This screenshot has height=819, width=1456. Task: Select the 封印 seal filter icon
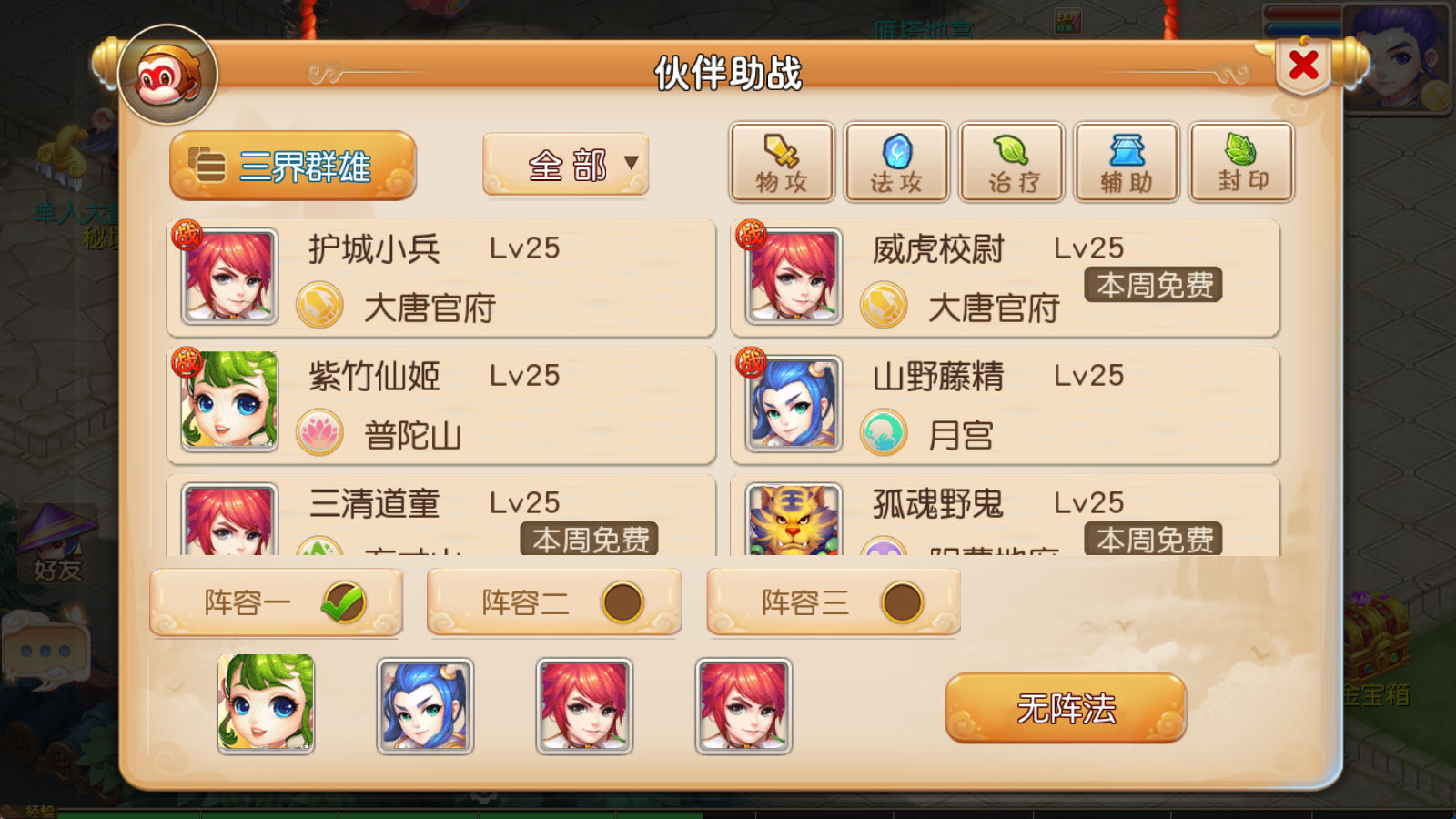[x=1241, y=162]
